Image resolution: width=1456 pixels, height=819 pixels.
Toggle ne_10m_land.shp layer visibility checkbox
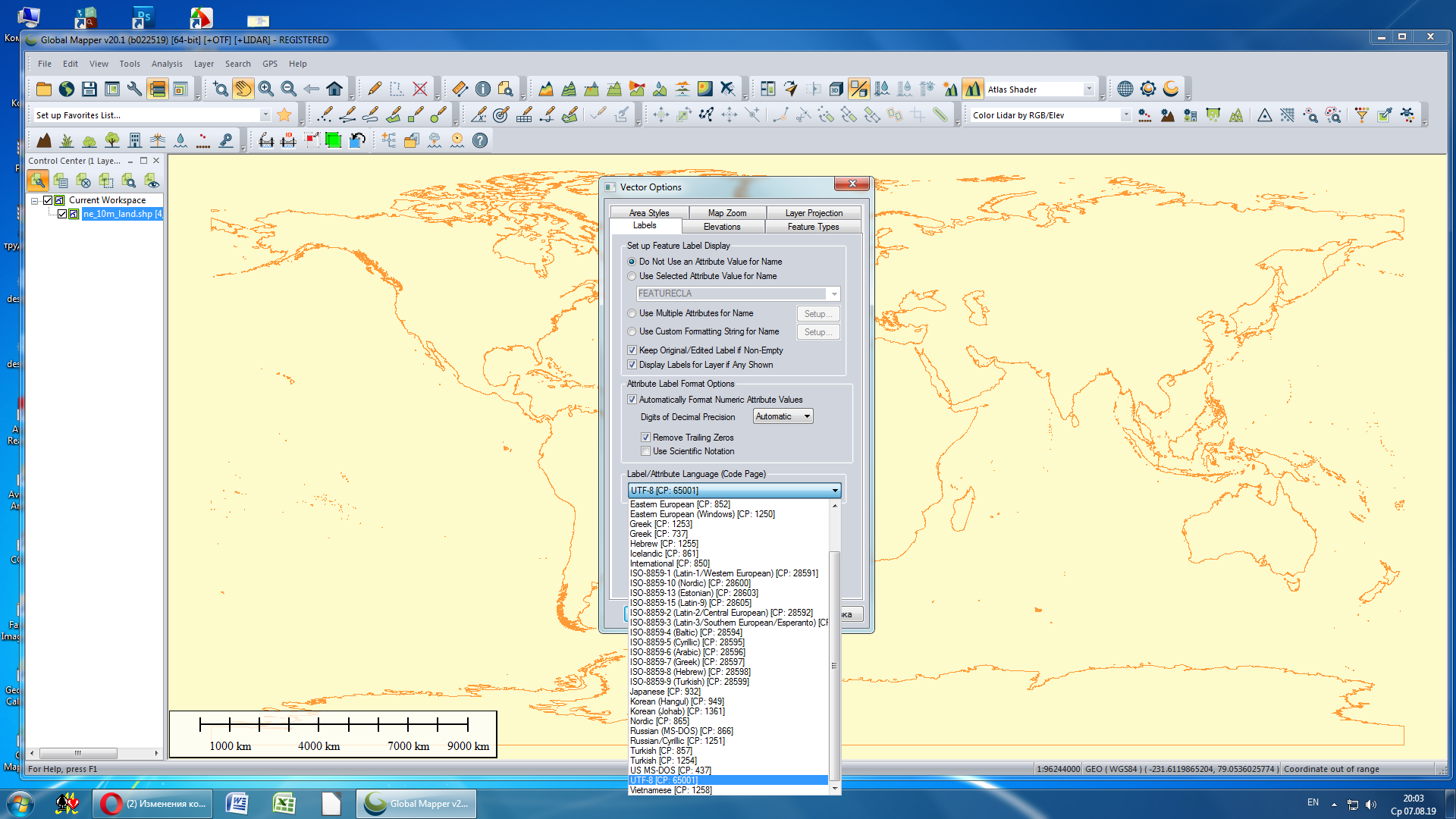coord(62,214)
